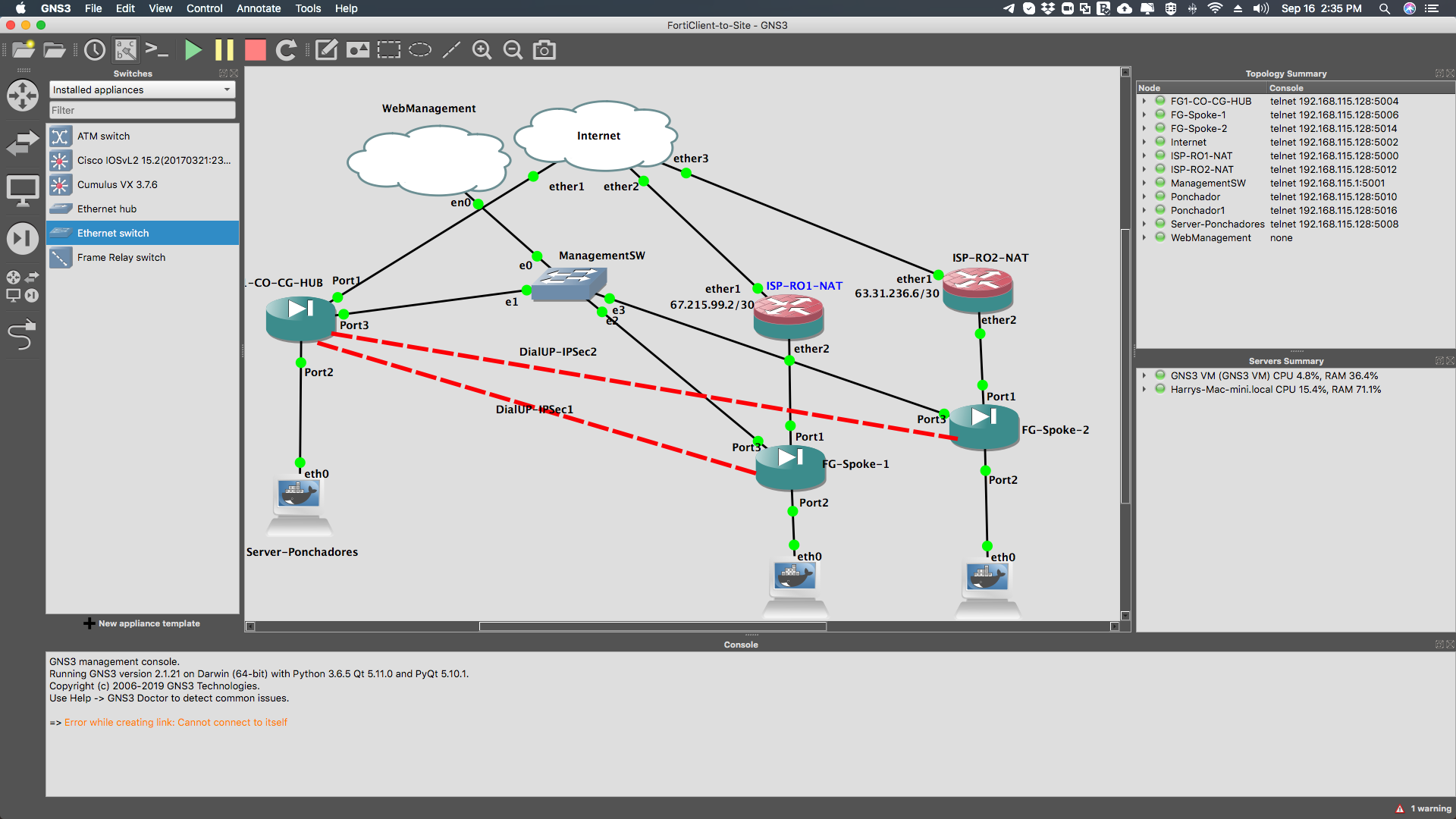The width and height of the screenshot is (1456, 819).
Task: Open the Control menu
Action: (x=204, y=8)
